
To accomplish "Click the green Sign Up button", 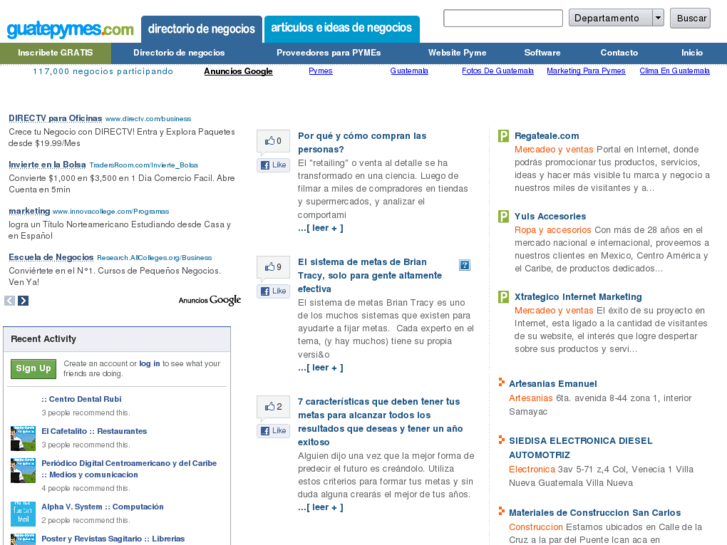I will 33,369.
